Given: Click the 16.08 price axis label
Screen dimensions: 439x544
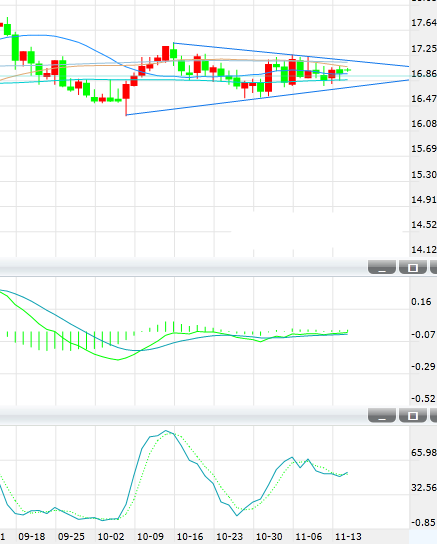Looking at the screenshot, I should 424,124.
